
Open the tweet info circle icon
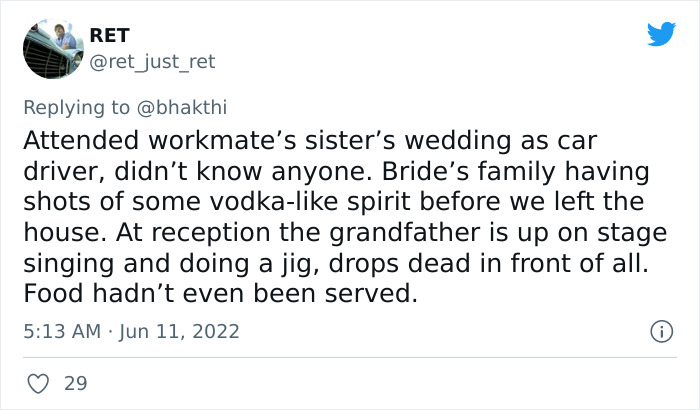pyautogui.click(x=660, y=330)
